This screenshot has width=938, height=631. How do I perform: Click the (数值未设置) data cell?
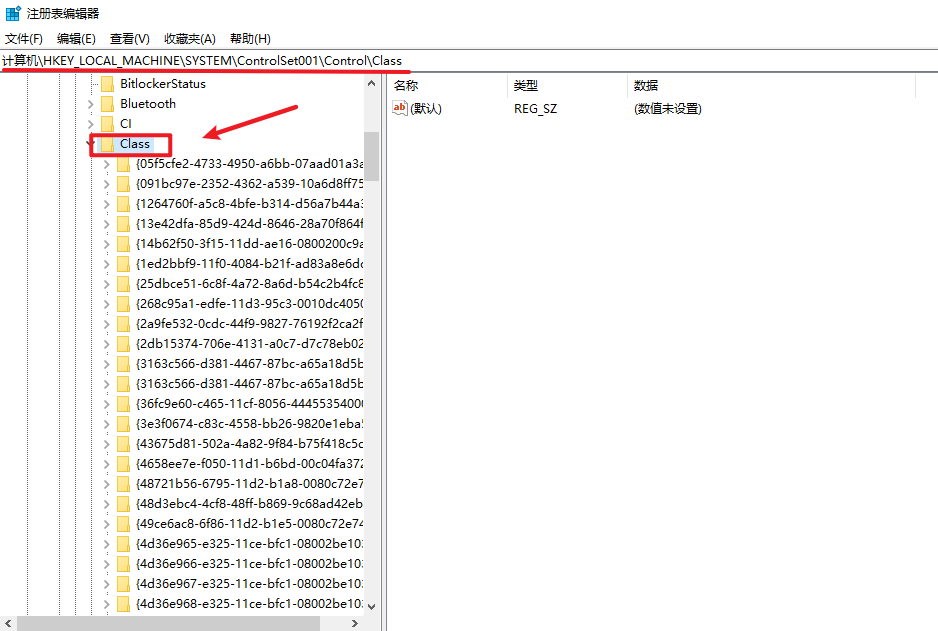(x=668, y=109)
